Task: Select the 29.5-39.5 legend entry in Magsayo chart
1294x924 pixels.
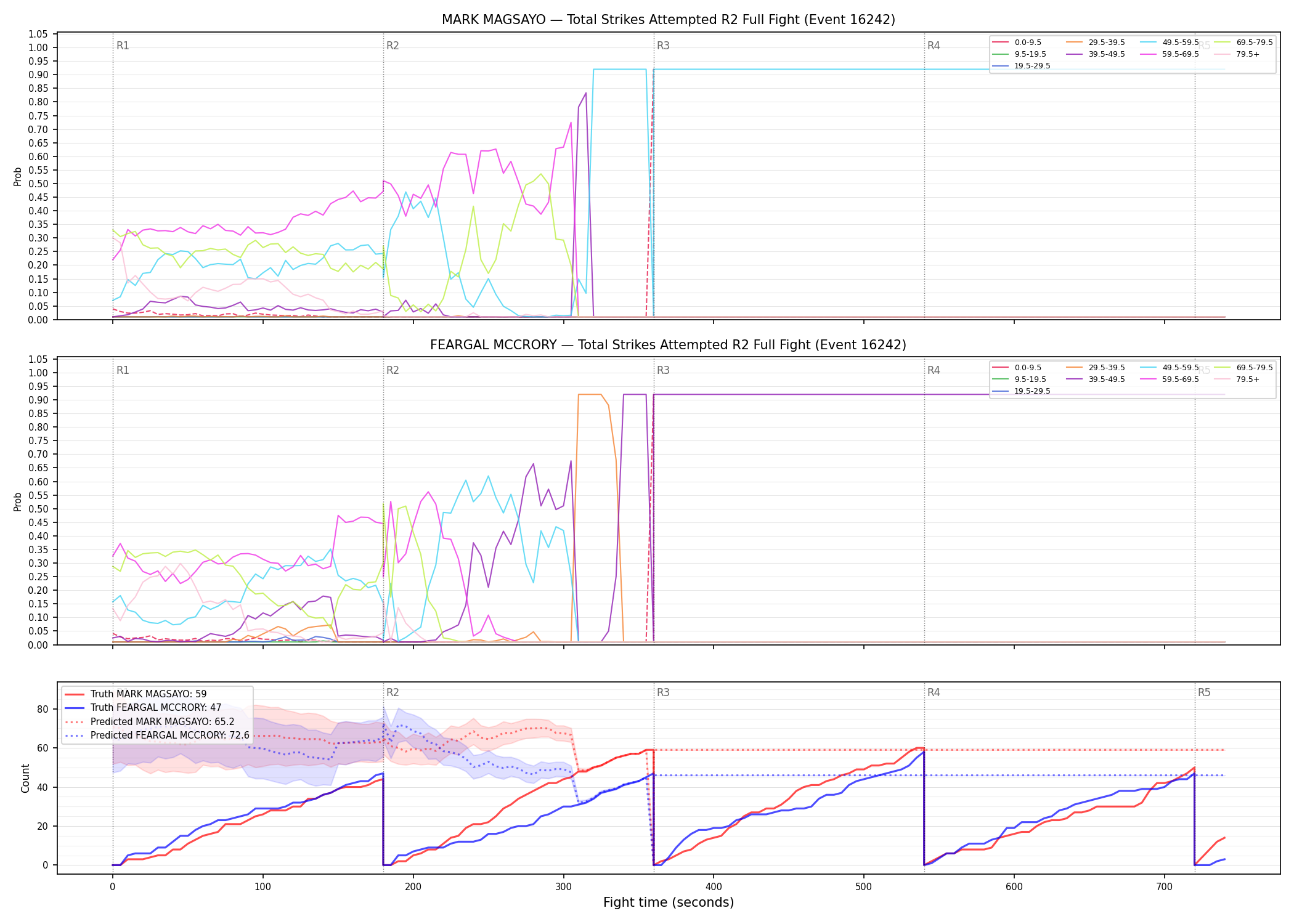Action: pos(1096,43)
